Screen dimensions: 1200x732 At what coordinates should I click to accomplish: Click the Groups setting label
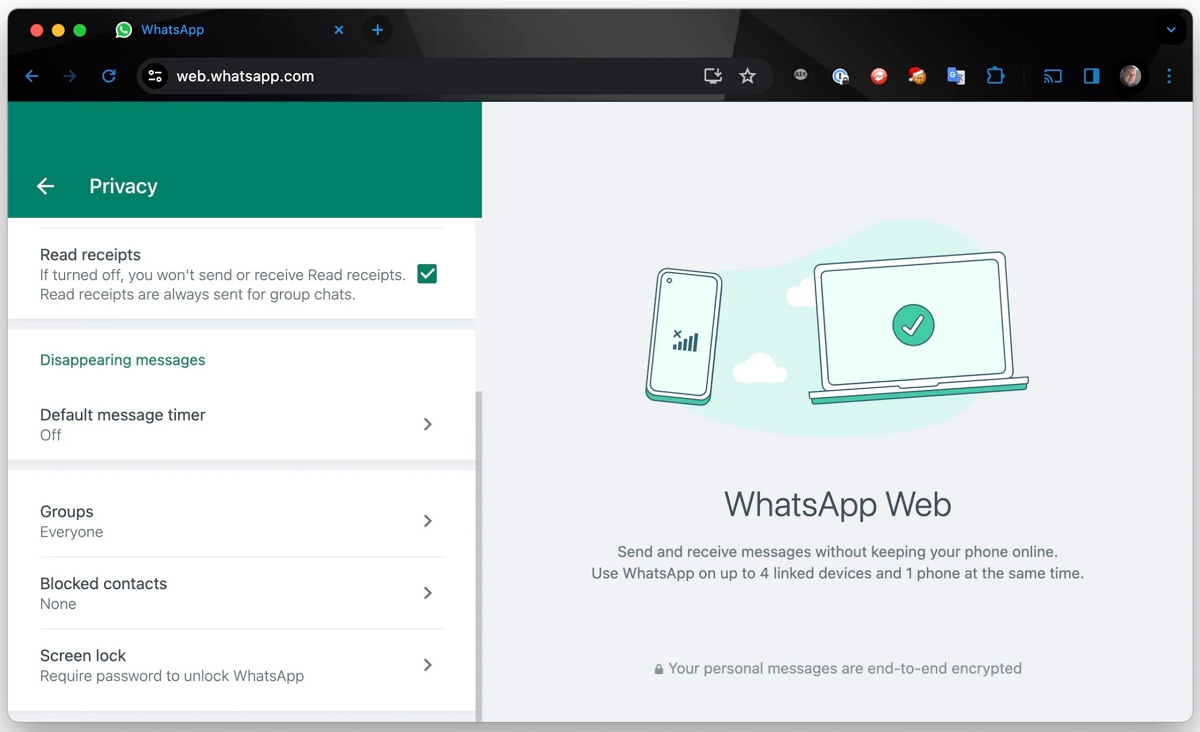coord(67,511)
